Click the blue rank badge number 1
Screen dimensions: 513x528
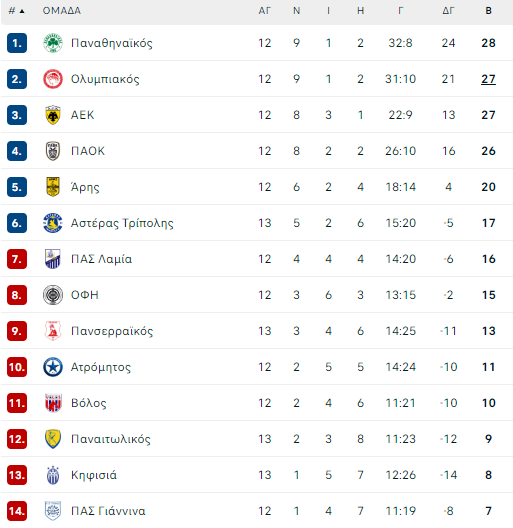17,43
